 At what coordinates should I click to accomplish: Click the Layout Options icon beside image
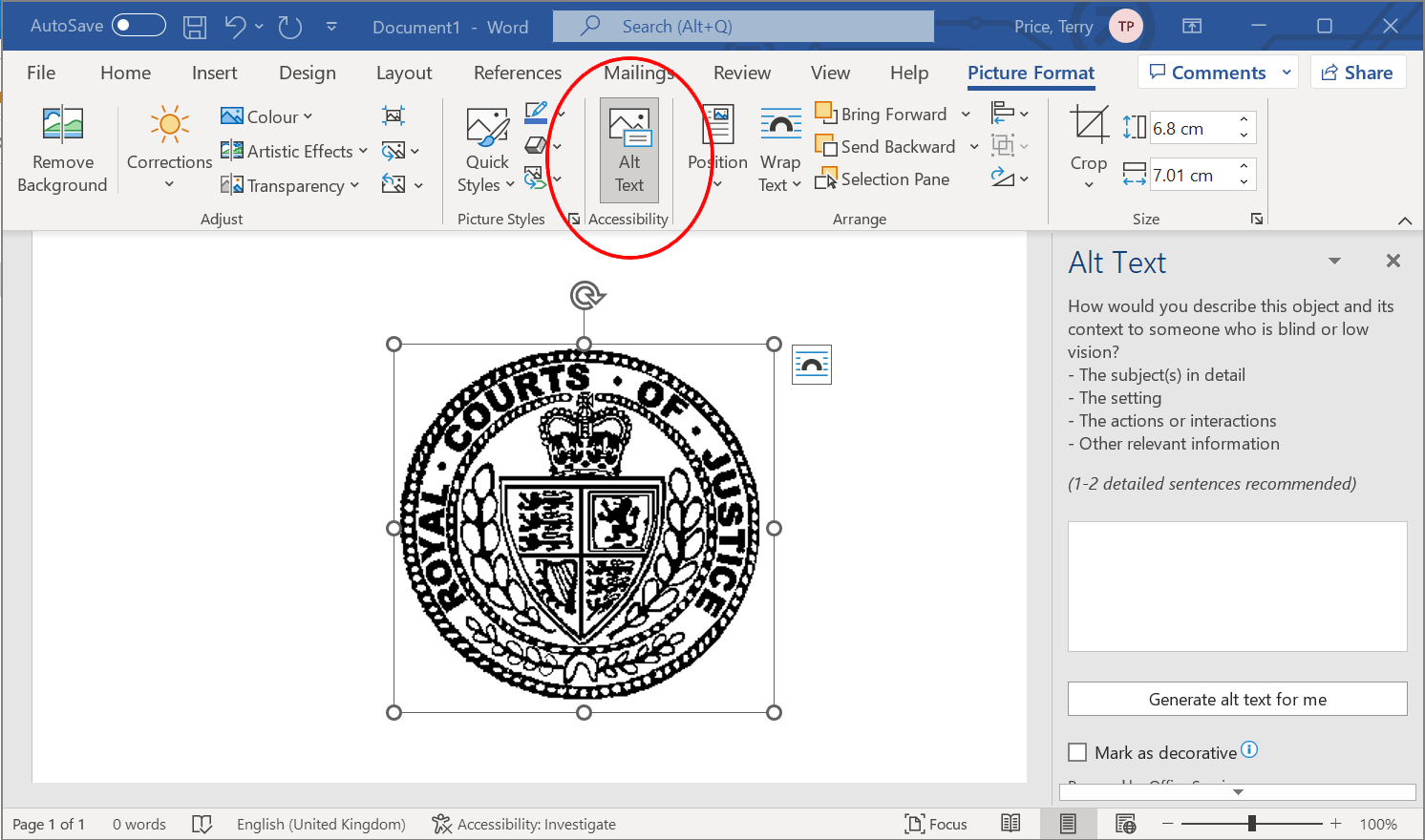(812, 365)
